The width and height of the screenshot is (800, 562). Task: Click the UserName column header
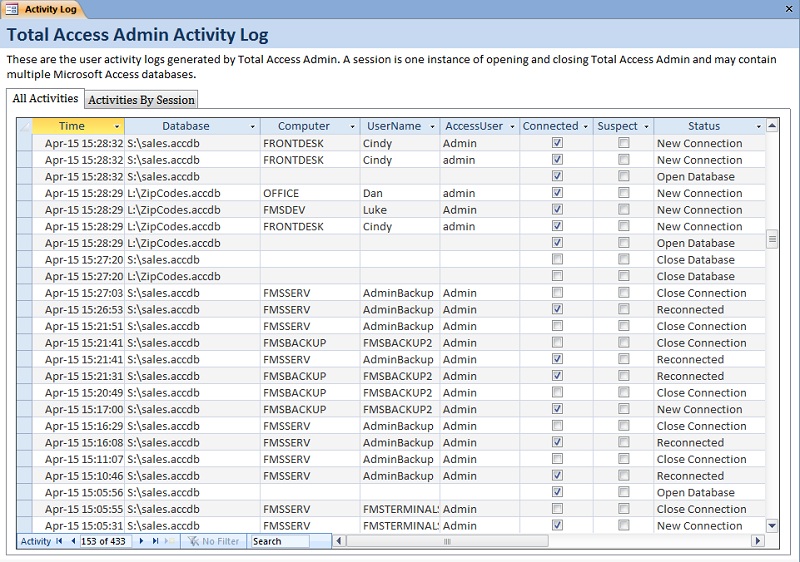click(x=399, y=126)
